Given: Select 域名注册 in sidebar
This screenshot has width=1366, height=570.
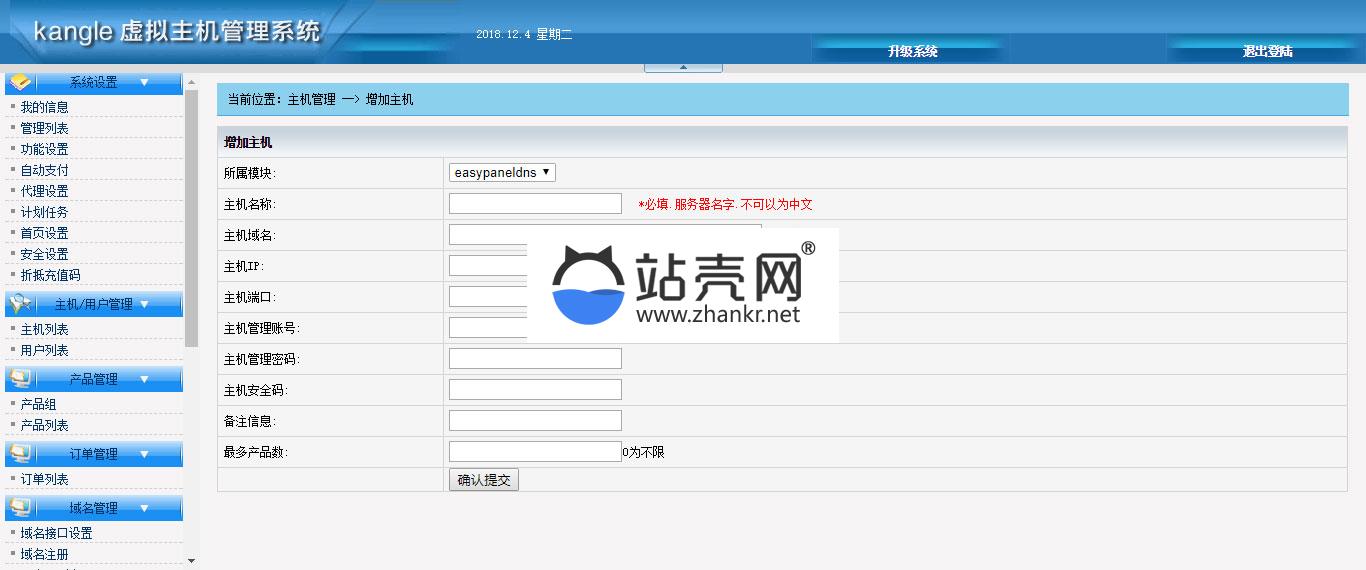Looking at the screenshot, I should [44, 554].
